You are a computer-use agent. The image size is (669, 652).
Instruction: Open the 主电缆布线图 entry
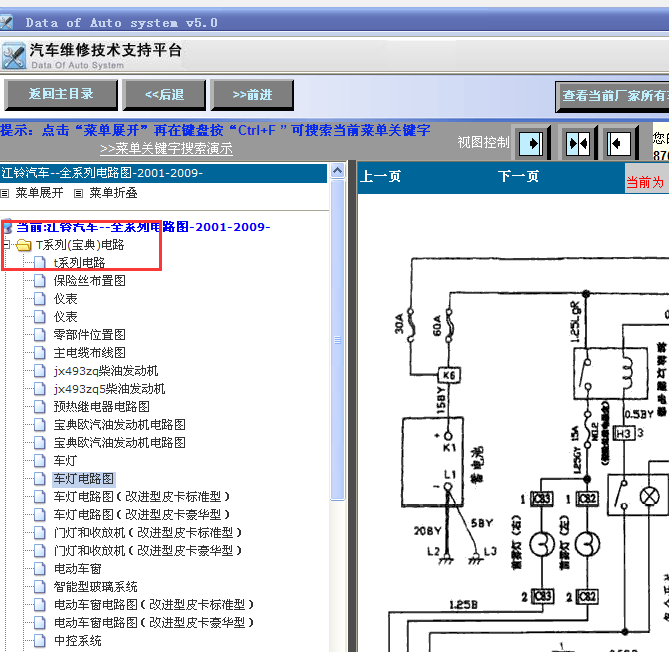tap(89, 353)
